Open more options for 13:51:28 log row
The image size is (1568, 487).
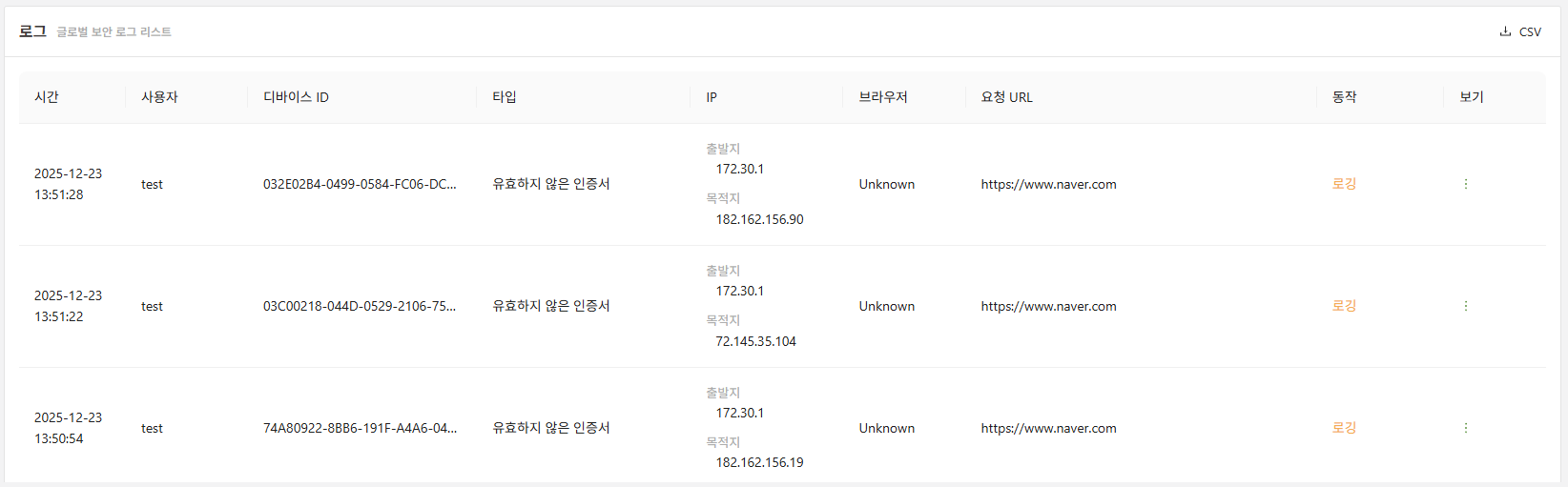(1466, 184)
